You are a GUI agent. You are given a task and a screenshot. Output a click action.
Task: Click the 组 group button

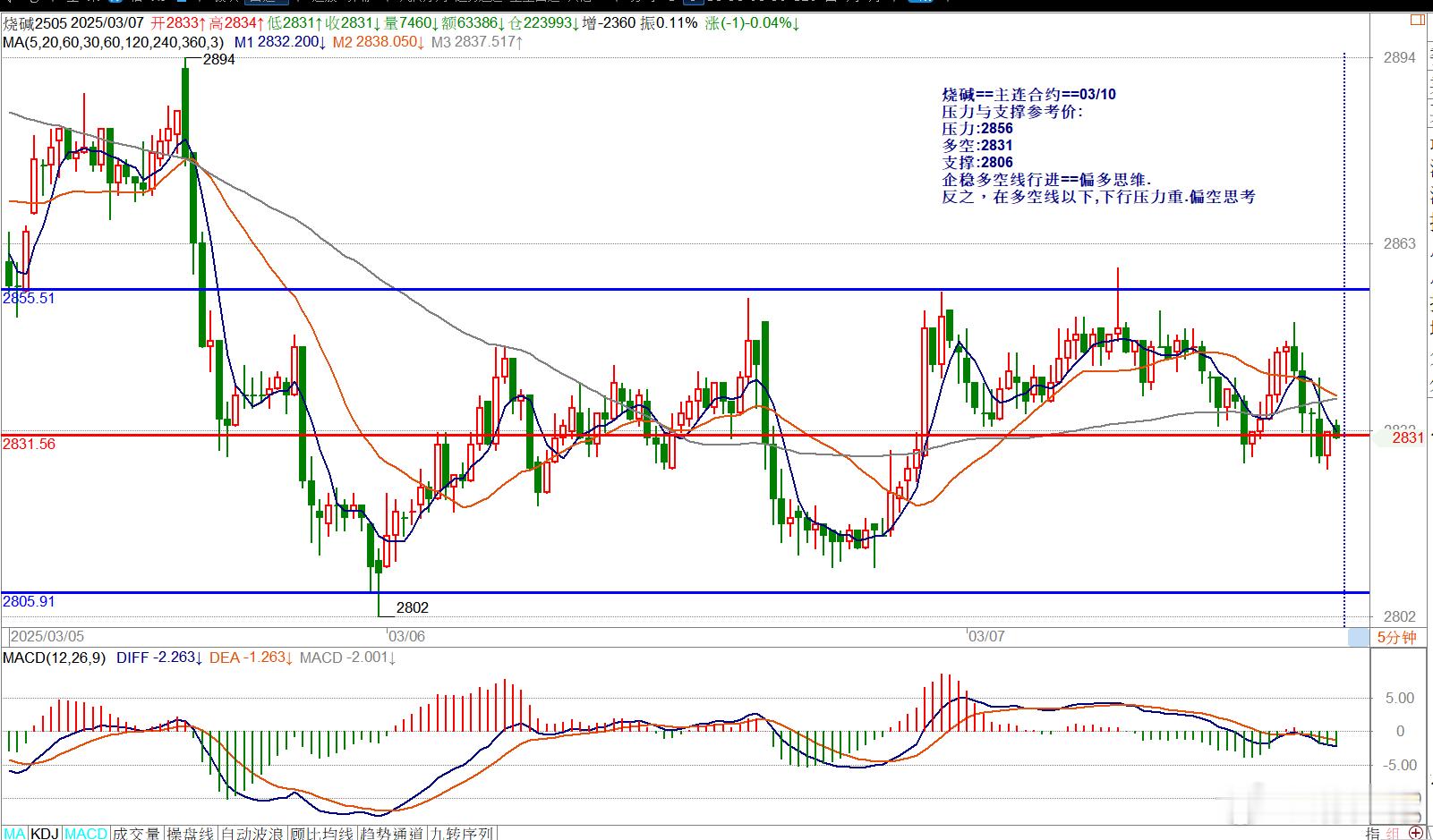(1393, 833)
